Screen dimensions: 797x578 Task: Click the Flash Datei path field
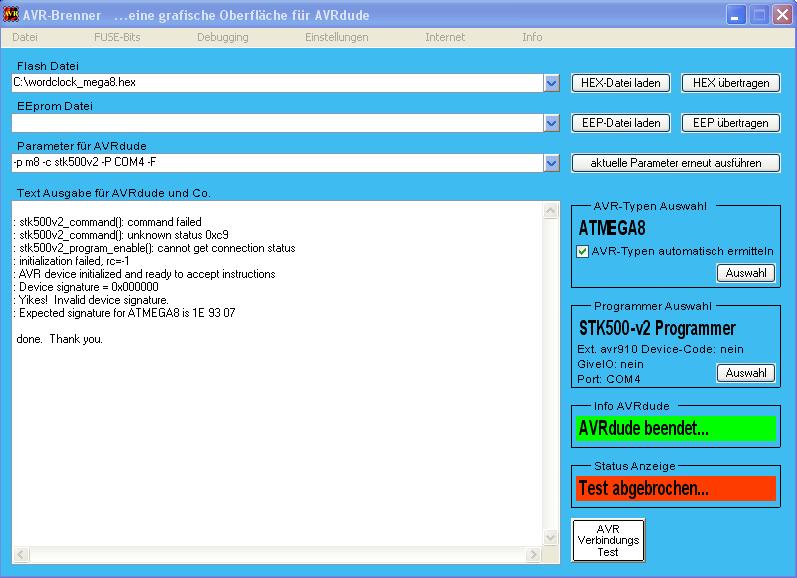[277, 83]
